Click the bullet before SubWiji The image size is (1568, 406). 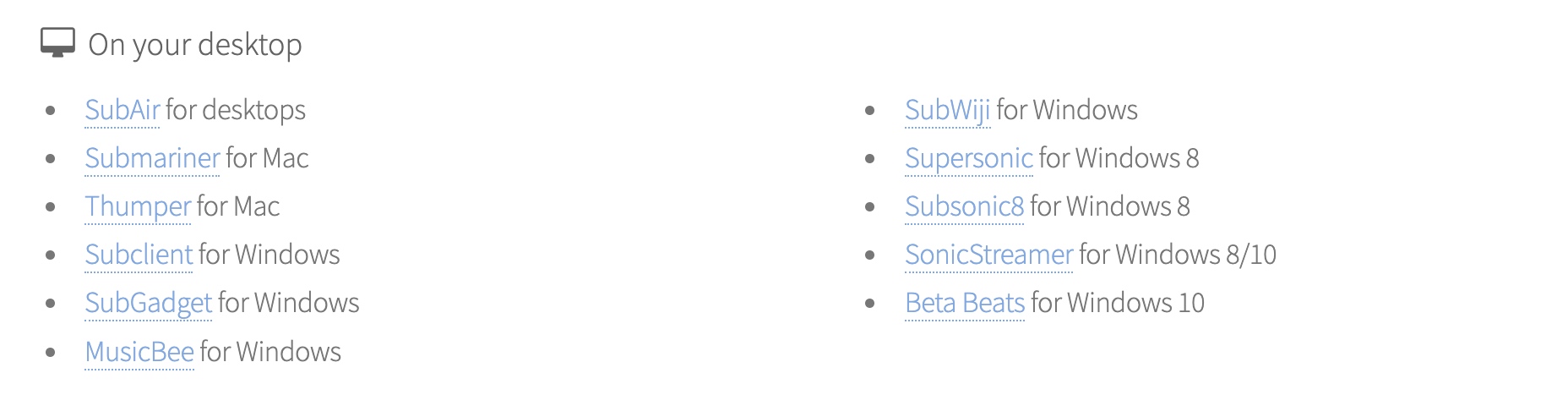[870, 111]
